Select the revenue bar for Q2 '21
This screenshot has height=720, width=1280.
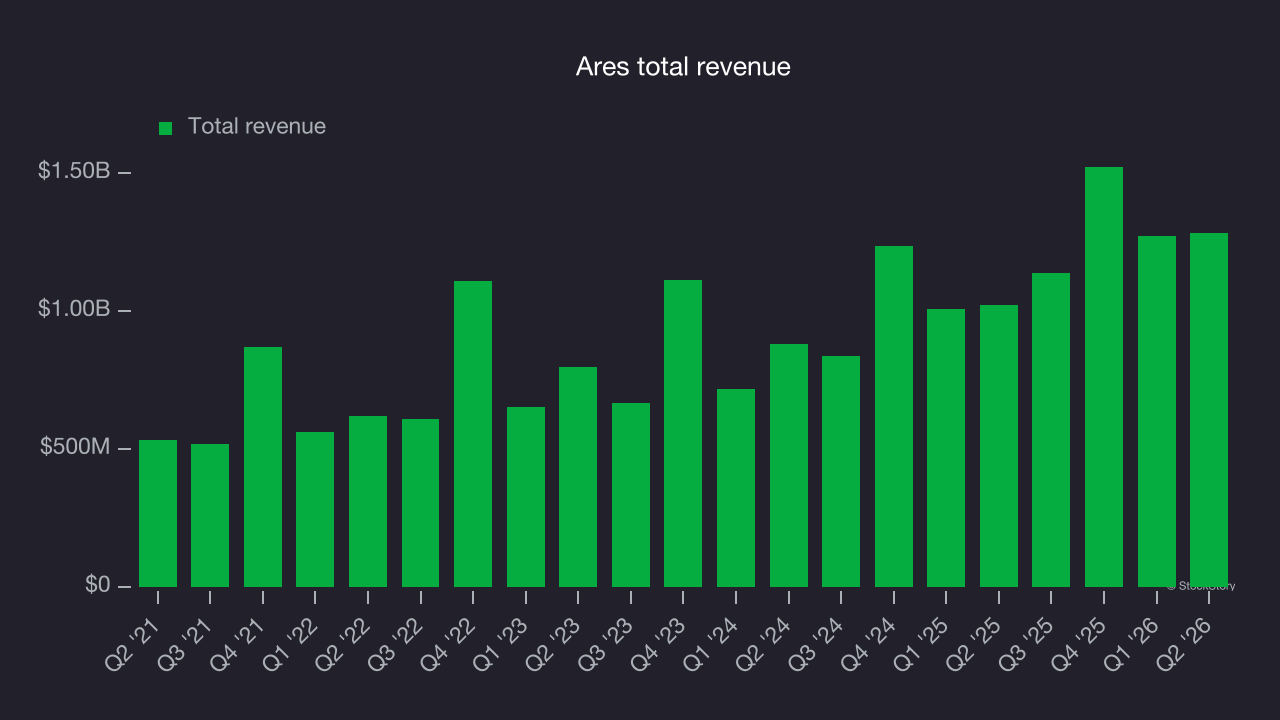158,513
